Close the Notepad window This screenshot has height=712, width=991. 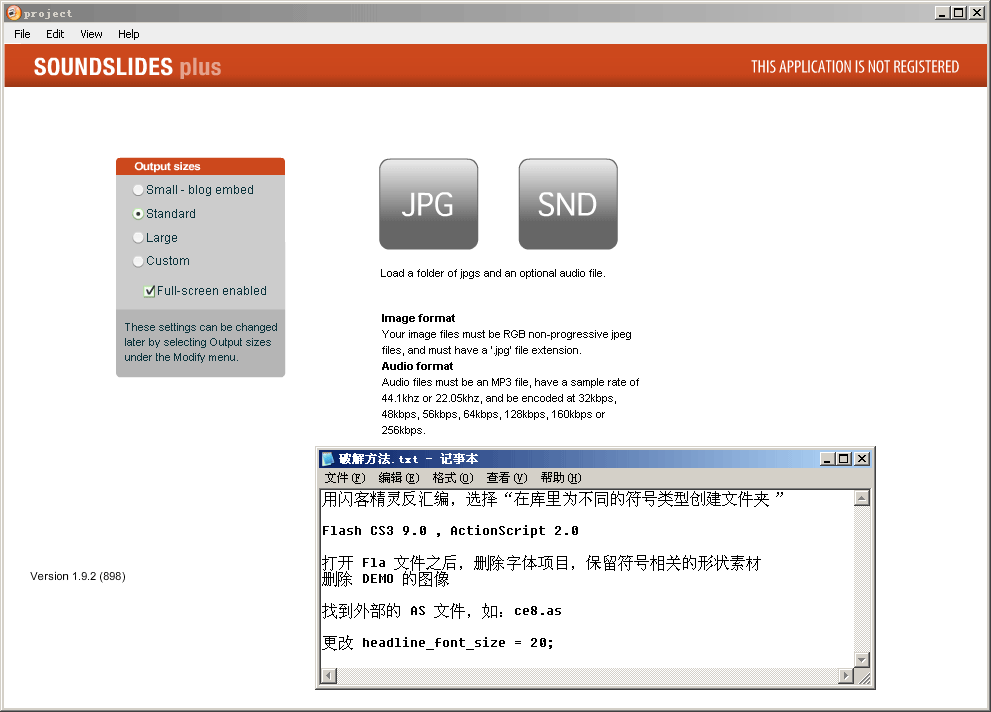tap(861, 459)
